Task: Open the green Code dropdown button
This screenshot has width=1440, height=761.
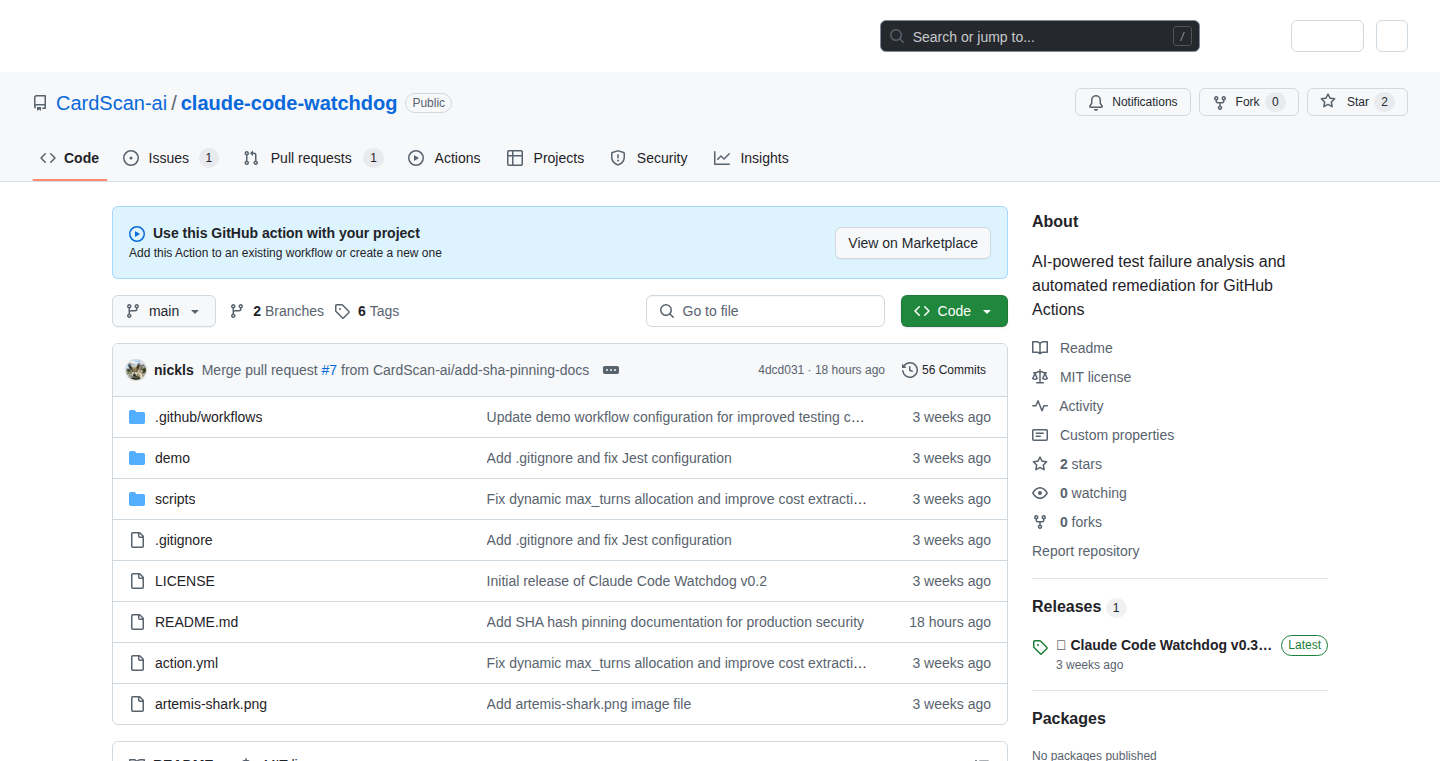Action: click(x=954, y=311)
